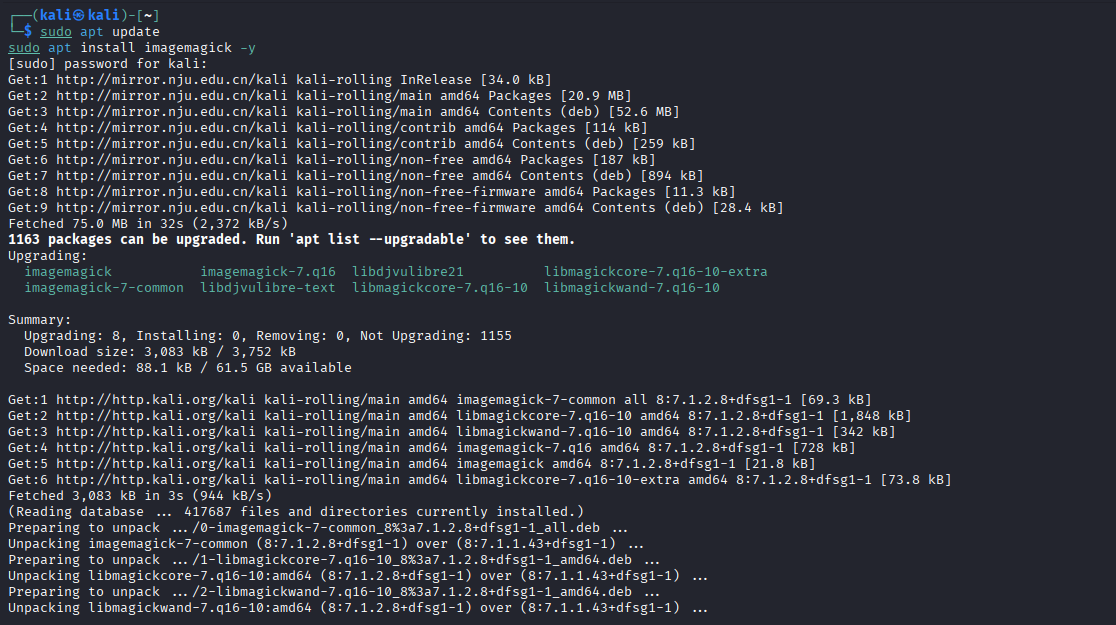Click the mirror.nju.edu.cn URL on Get:1 line
This screenshot has width=1116, height=625.
tap(172, 80)
